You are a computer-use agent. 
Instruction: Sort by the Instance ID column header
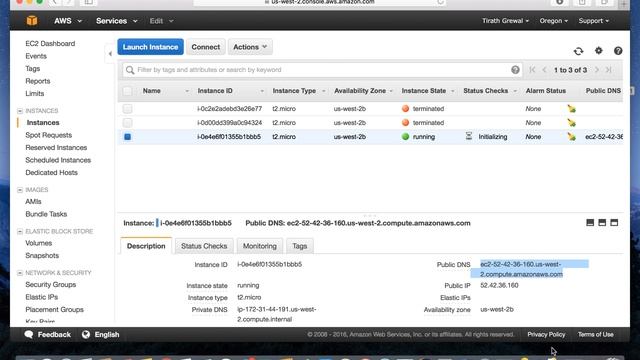(x=215, y=91)
